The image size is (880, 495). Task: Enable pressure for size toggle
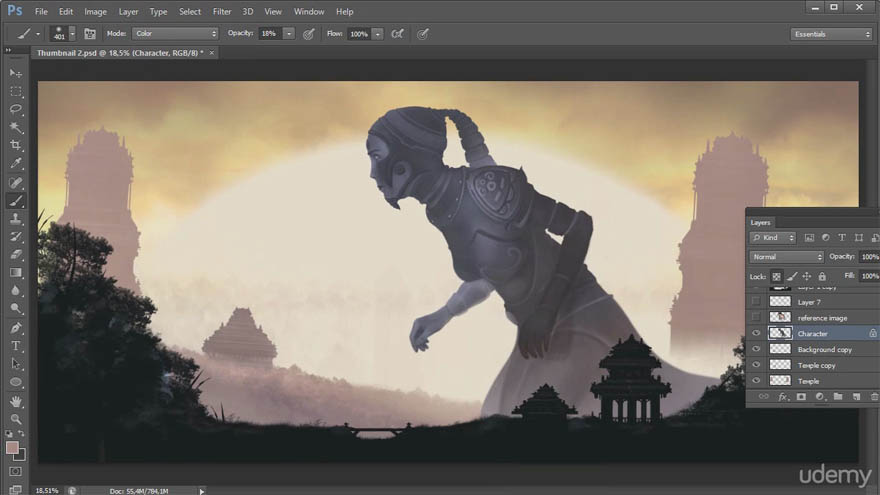point(423,34)
